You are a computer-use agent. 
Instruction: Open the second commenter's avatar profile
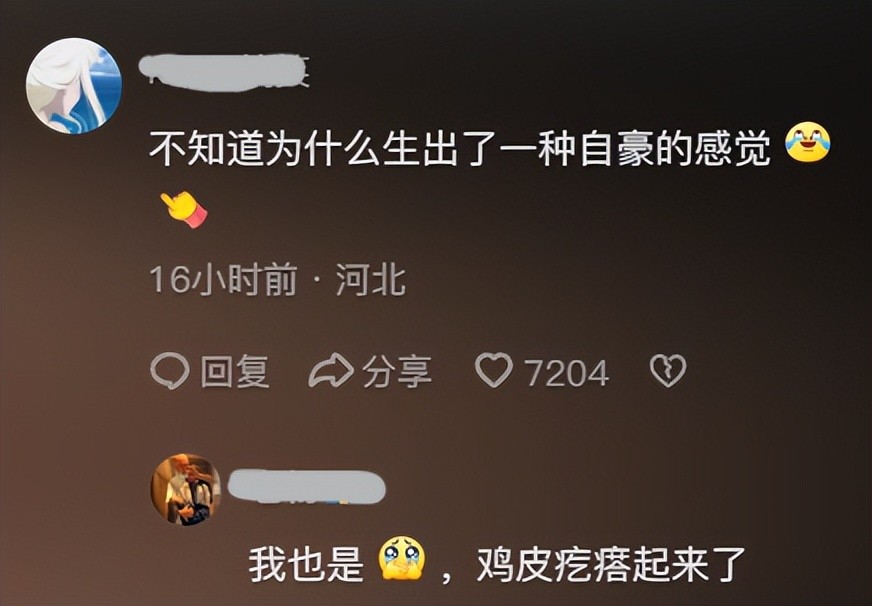click(x=187, y=489)
